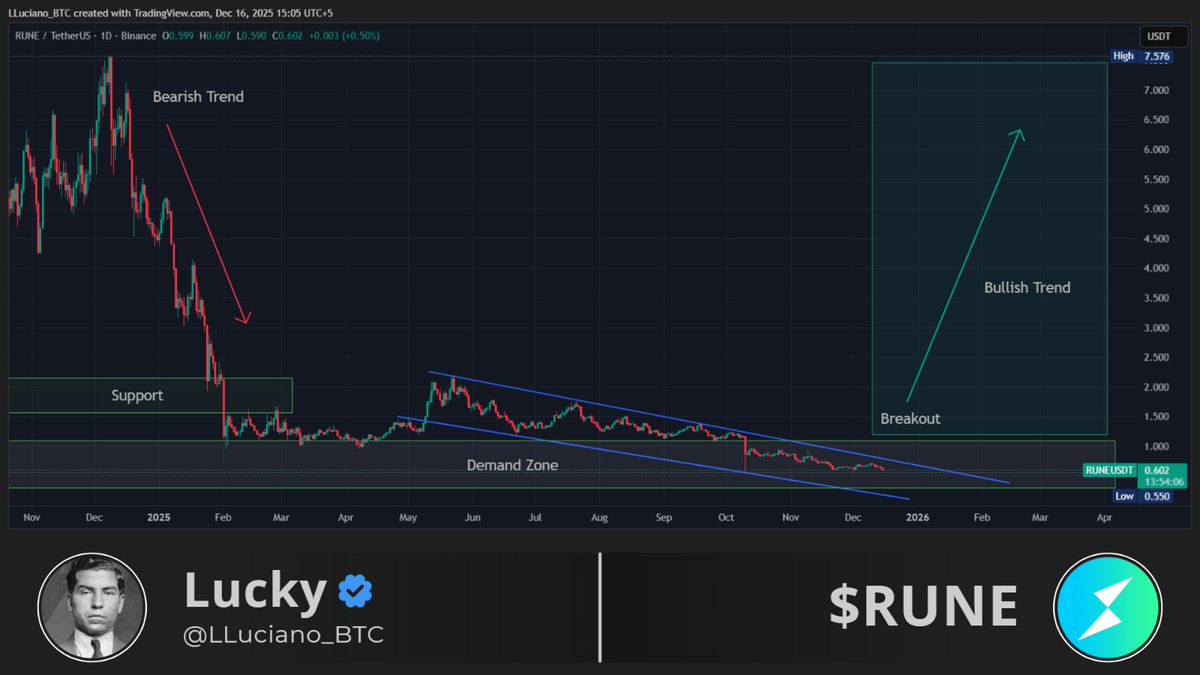Select the Bearish Trend annotation label
This screenshot has width=1200, height=675.
198,97
